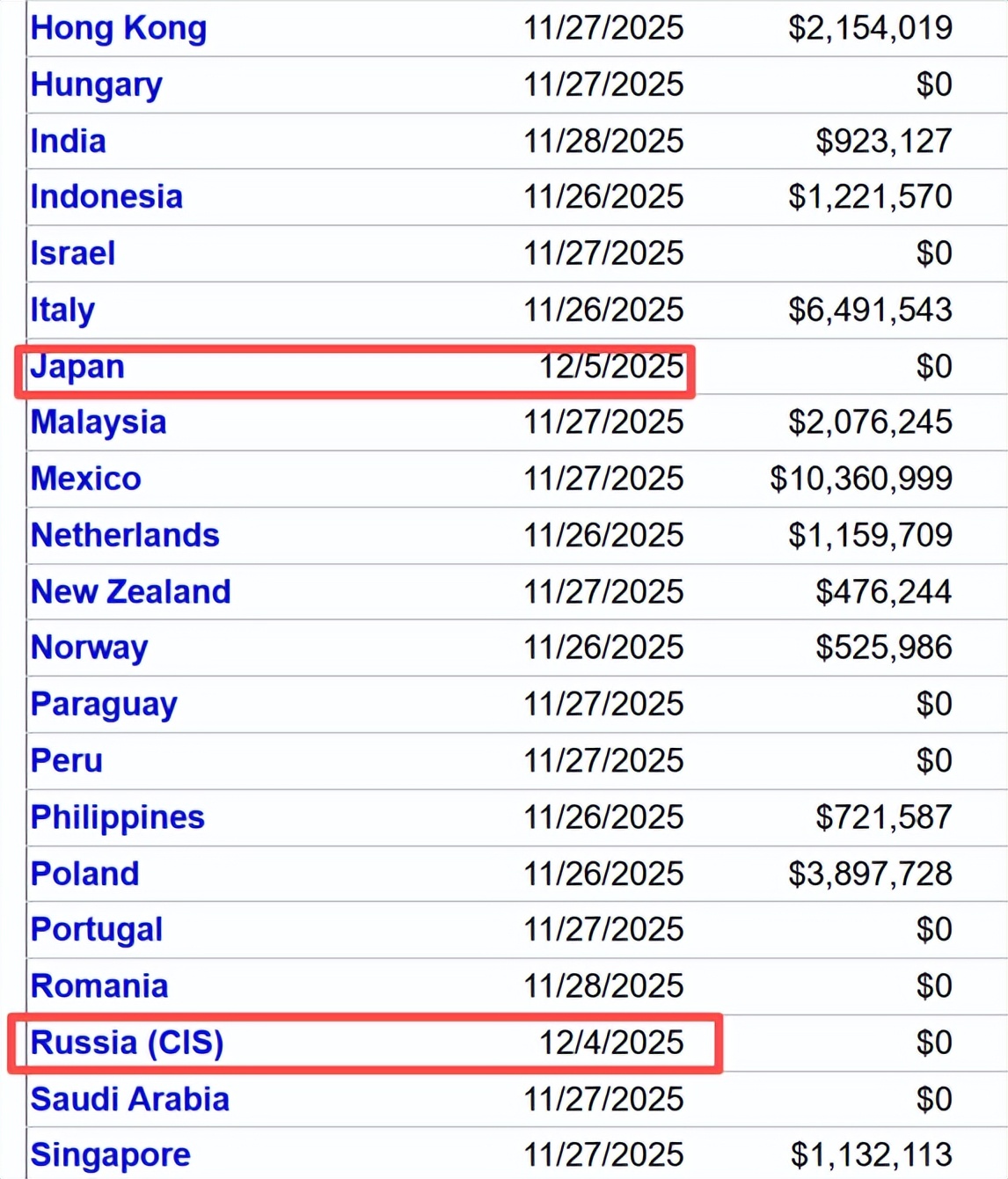Open the Mexico country link
This screenshot has width=1008, height=1179.
86,479
